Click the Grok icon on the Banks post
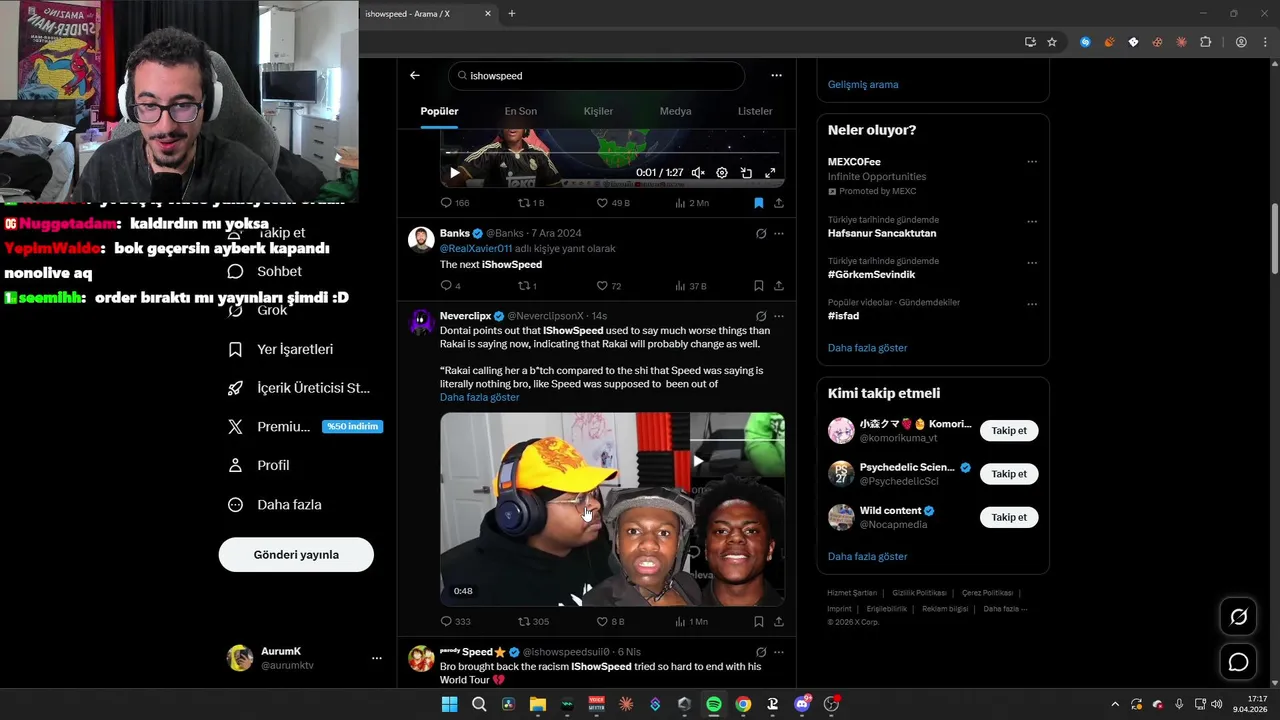This screenshot has width=1280, height=720. [761, 234]
